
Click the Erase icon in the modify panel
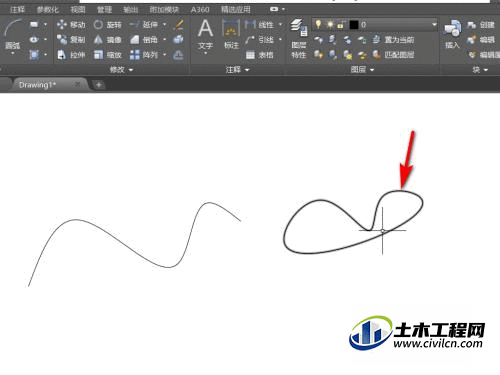coord(179,25)
